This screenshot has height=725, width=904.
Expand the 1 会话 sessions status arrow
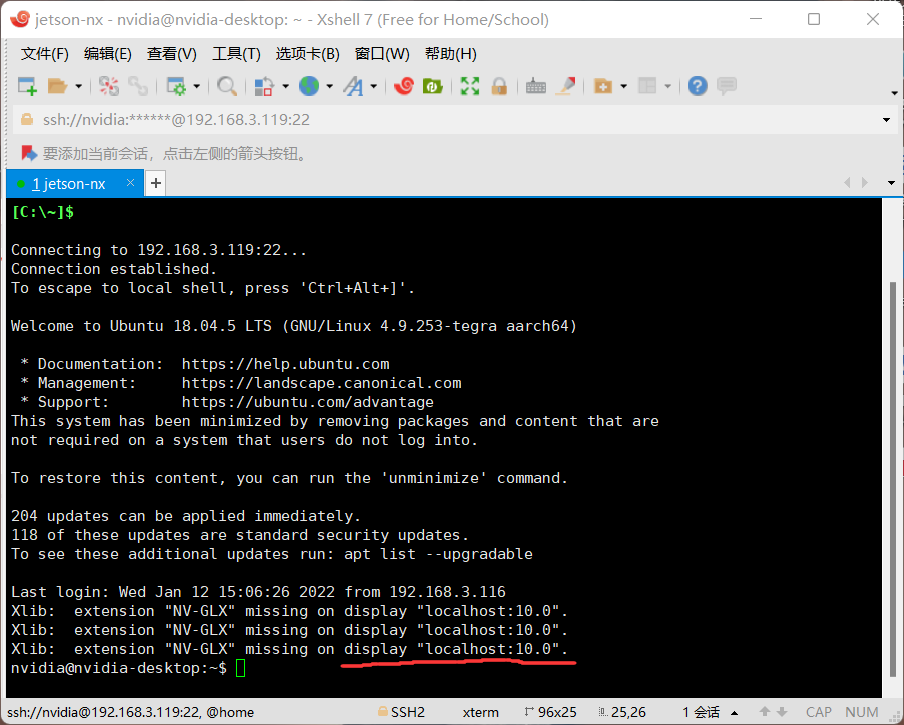pyautogui.click(x=734, y=713)
